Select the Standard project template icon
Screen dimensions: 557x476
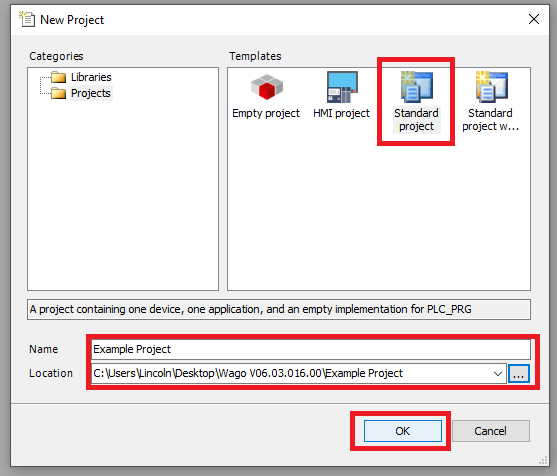417,87
